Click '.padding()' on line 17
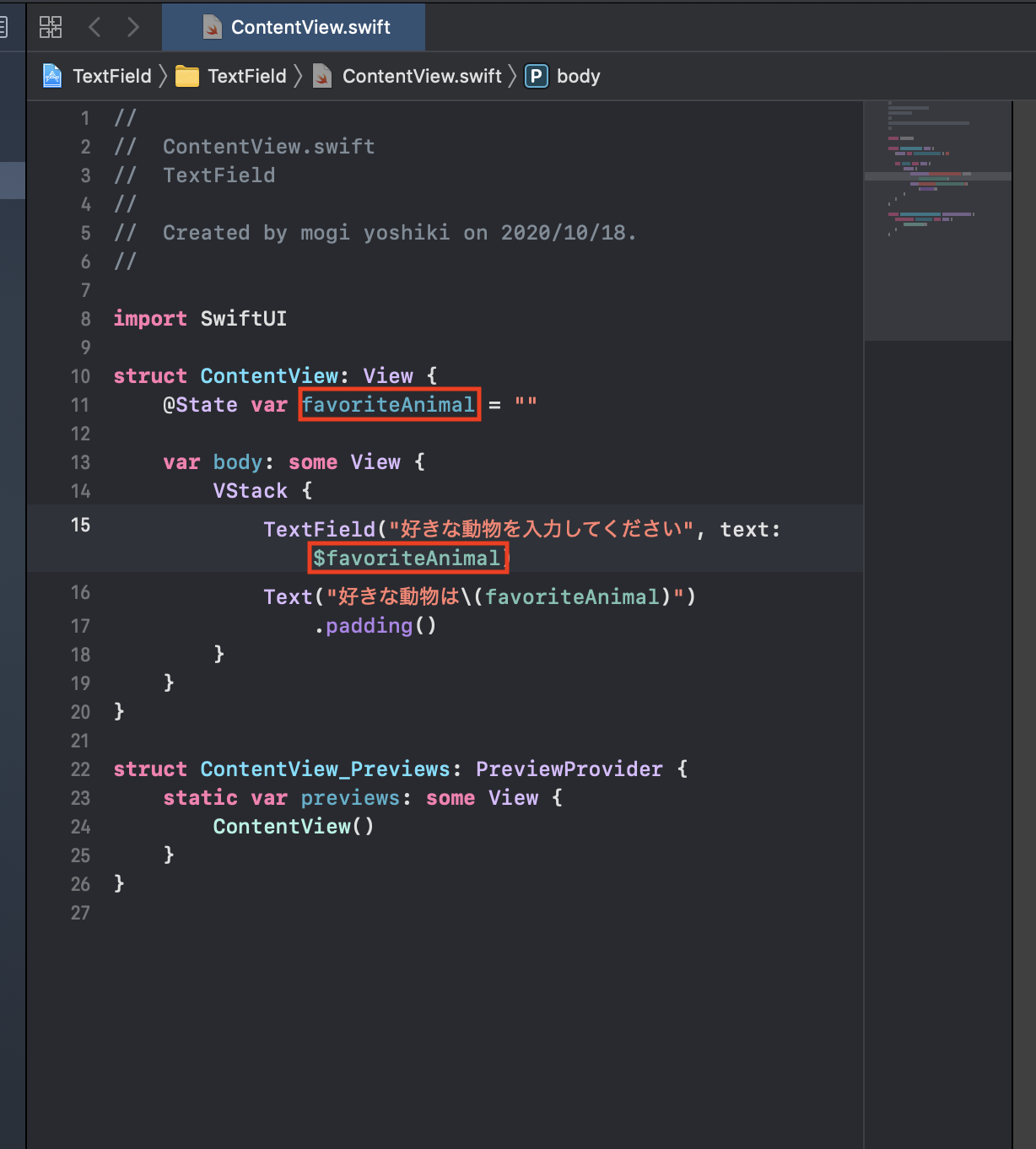 (375, 626)
